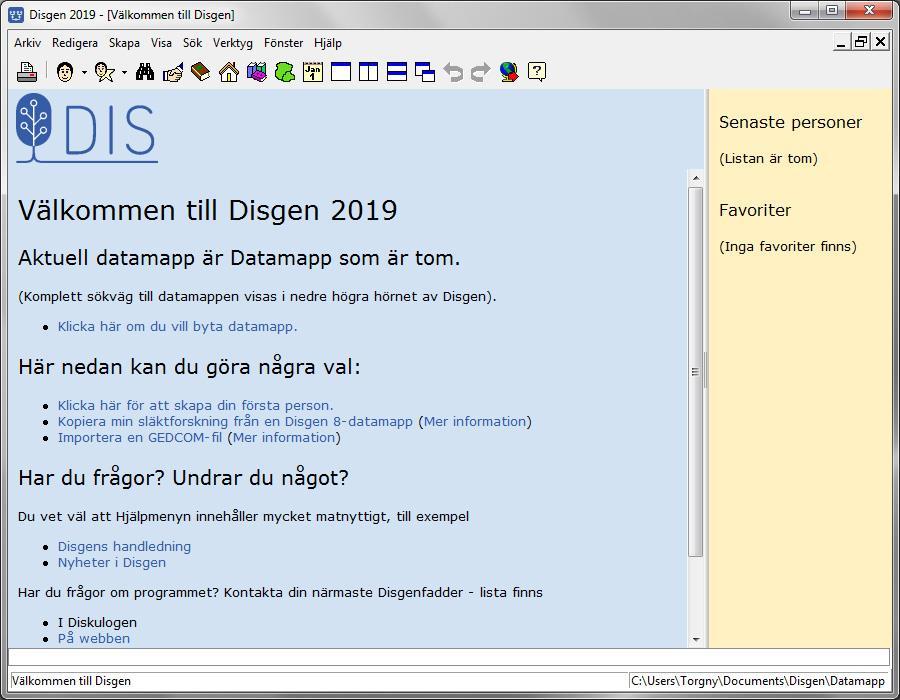The width and height of the screenshot is (900, 700).
Task: Open the Visa menu
Action: point(161,43)
